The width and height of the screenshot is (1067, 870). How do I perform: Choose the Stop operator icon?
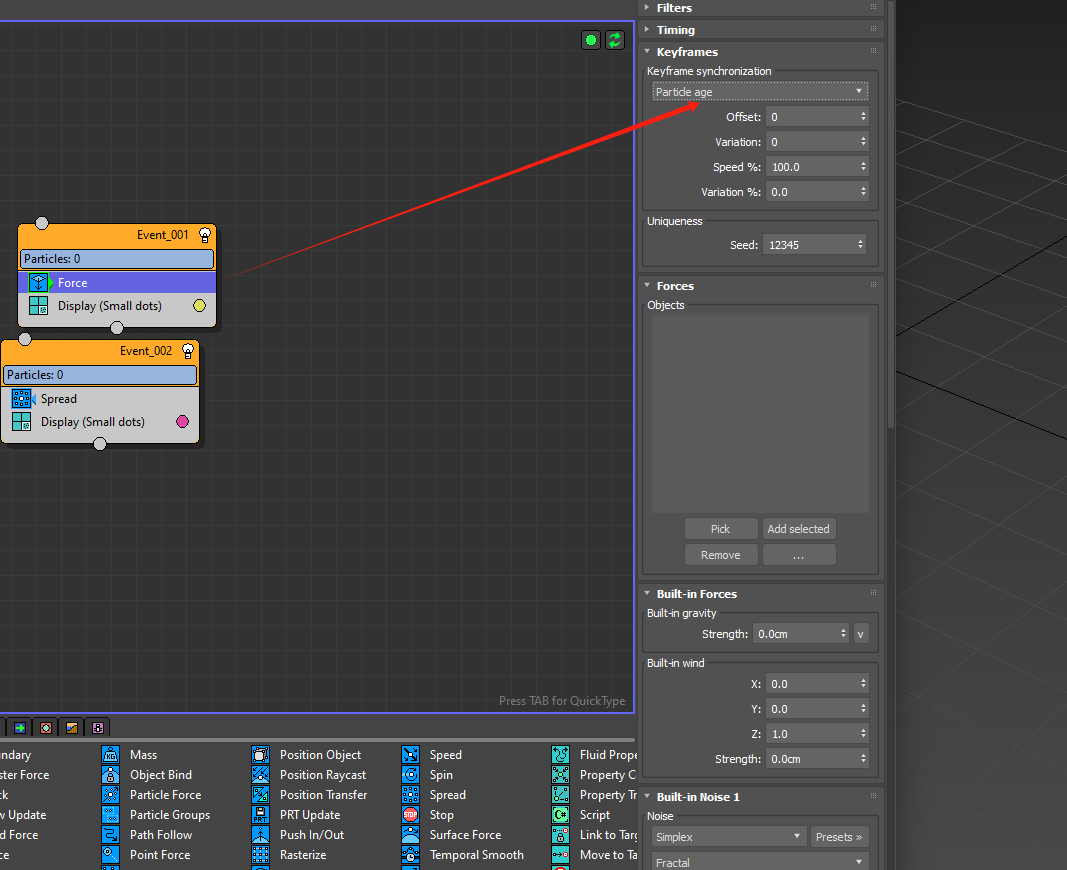pyautogui.click(x=411, y=815)
